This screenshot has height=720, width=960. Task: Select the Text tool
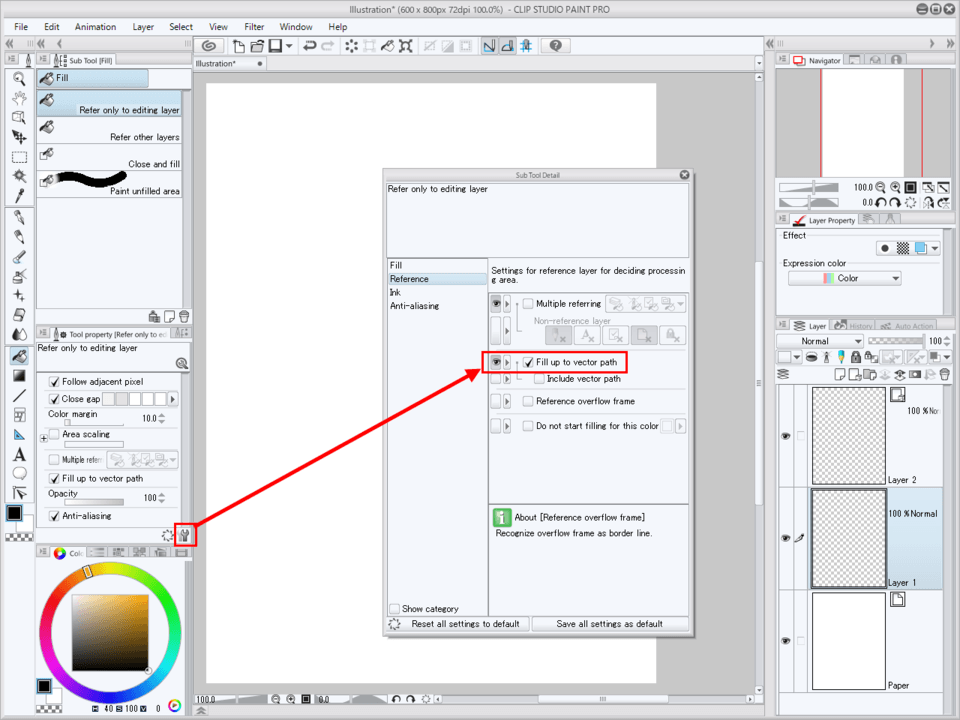pyautogui.click(x=19, y=454)
